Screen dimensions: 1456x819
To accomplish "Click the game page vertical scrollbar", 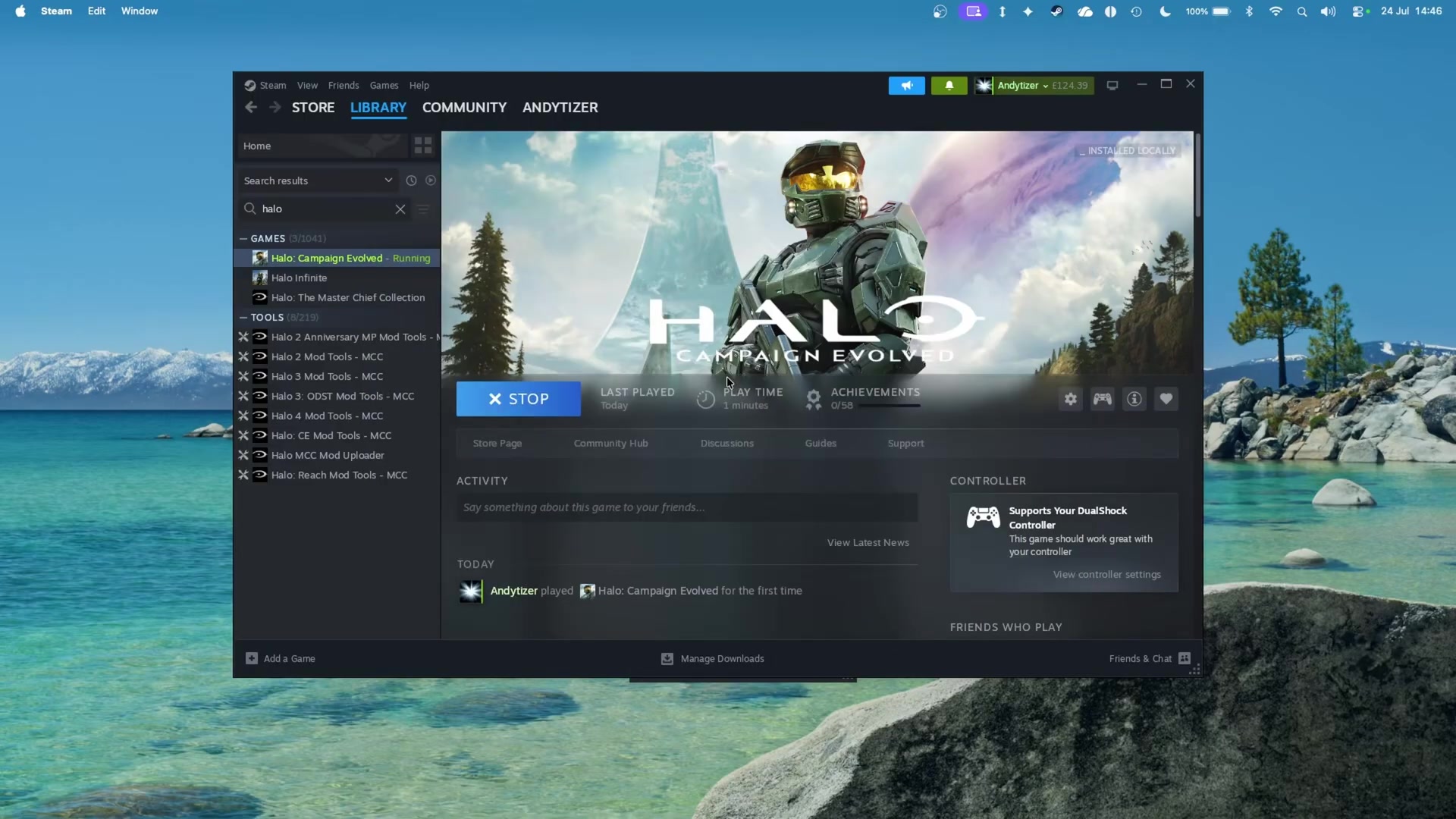I will click(1198, 174).
